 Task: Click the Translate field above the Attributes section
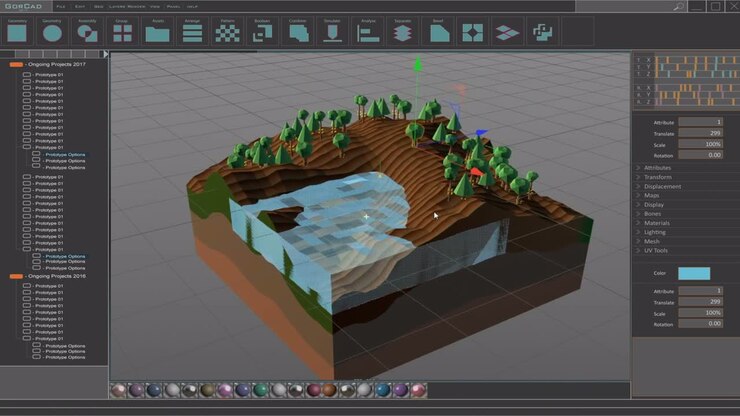point(700,134)
